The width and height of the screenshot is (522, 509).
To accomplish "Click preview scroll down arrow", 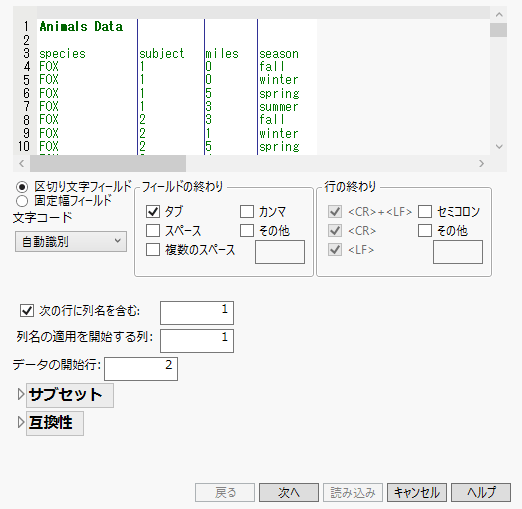I will pyautogui.click(x=499, y=147).
